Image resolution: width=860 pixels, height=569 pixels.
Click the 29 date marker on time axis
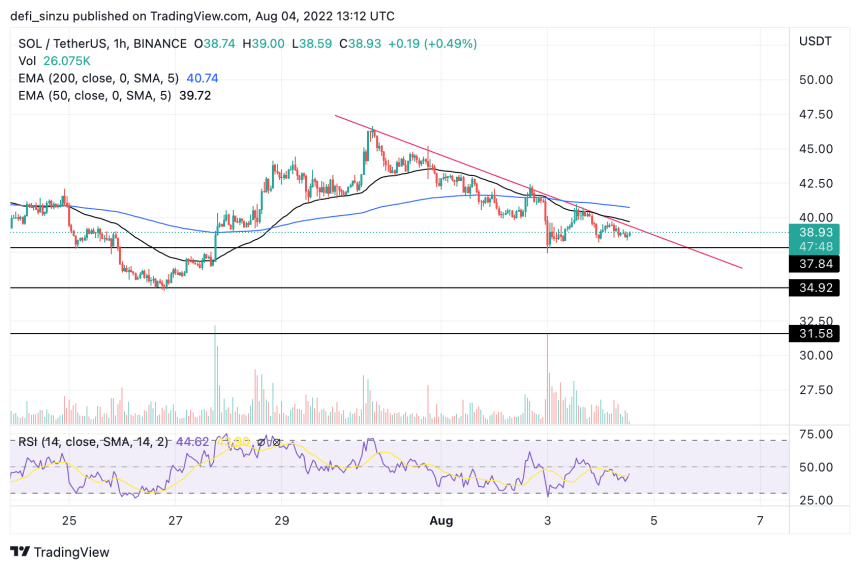click(281, 521)
